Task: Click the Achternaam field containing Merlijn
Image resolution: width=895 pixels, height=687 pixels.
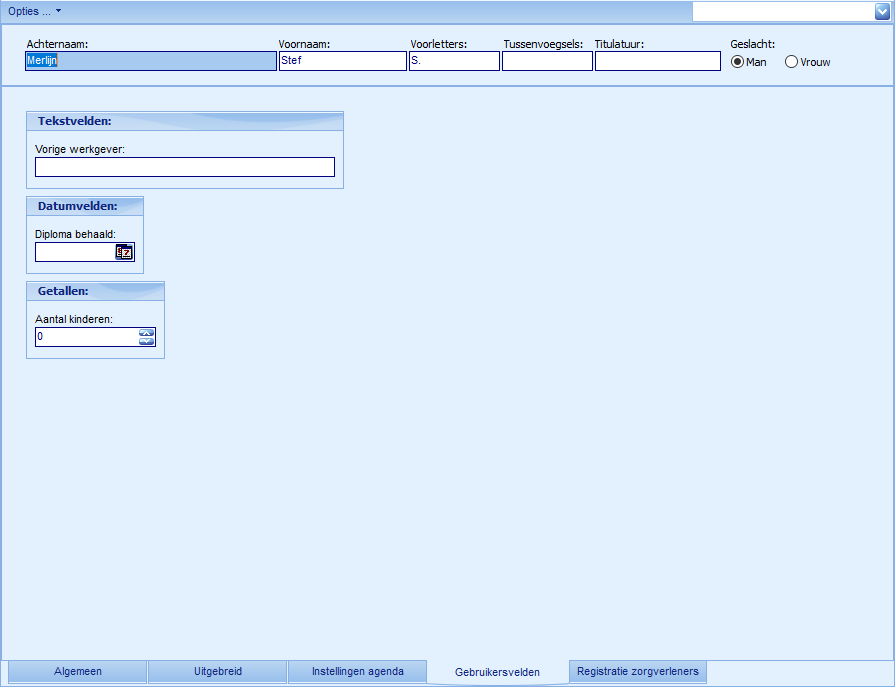Action: click(x=151, y=61)
